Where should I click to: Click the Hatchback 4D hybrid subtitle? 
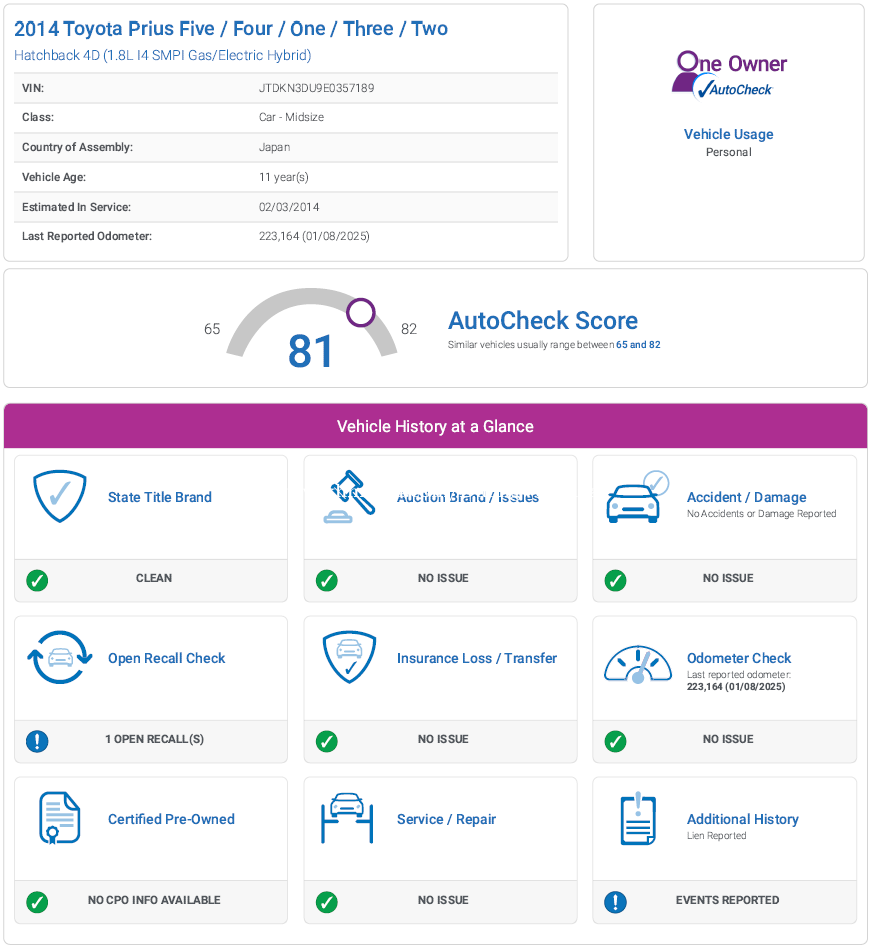point(163,55)
